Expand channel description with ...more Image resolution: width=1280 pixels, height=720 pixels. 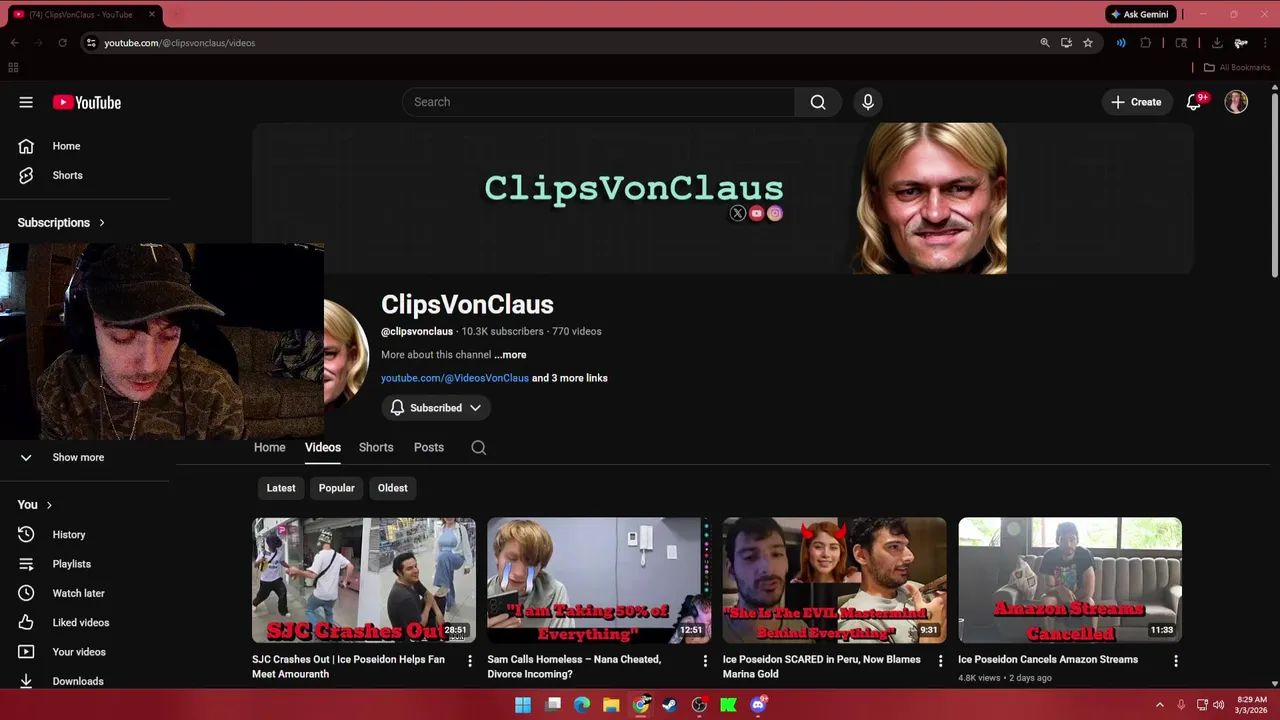(x=510, y=355)
